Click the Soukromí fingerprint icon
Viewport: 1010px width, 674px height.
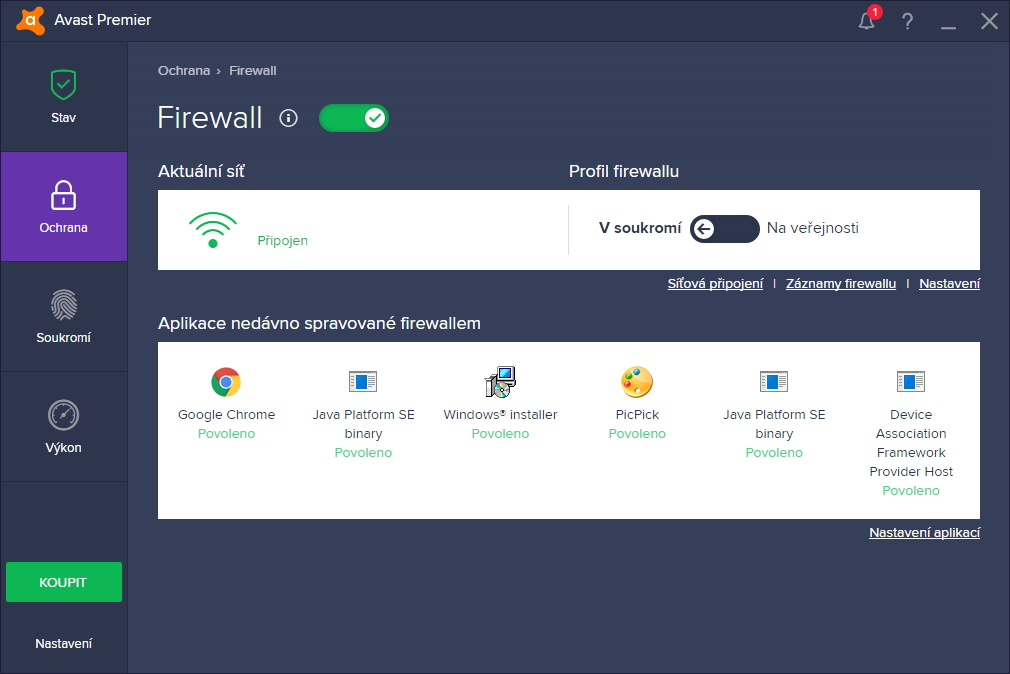[63, 305]
